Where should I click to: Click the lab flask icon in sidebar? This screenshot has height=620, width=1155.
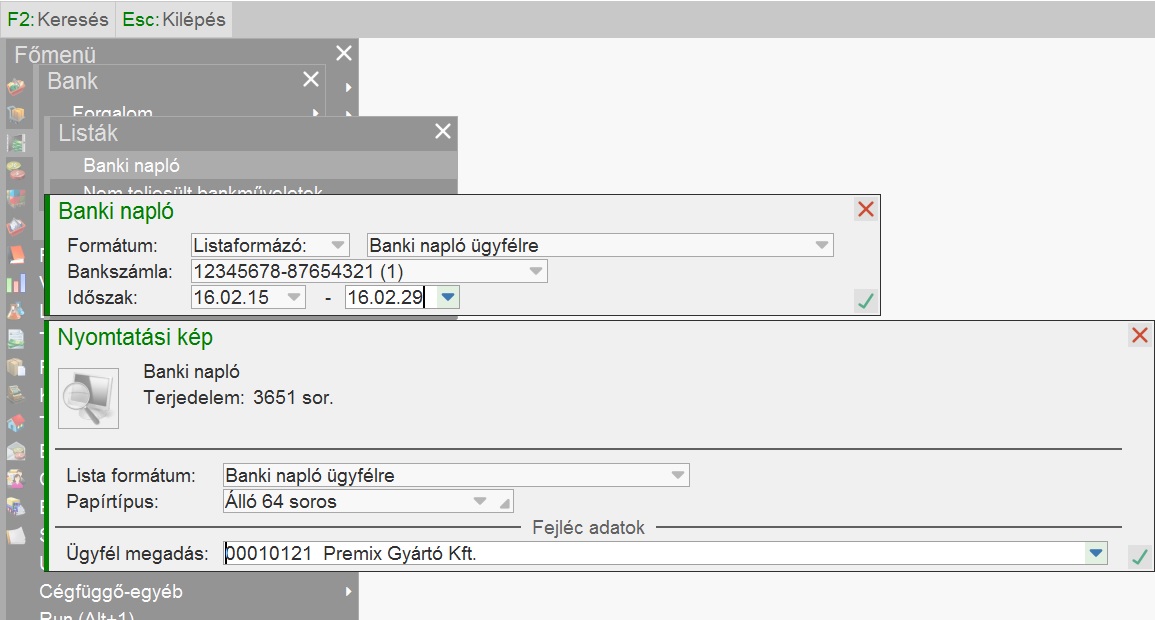pos(16,311)
